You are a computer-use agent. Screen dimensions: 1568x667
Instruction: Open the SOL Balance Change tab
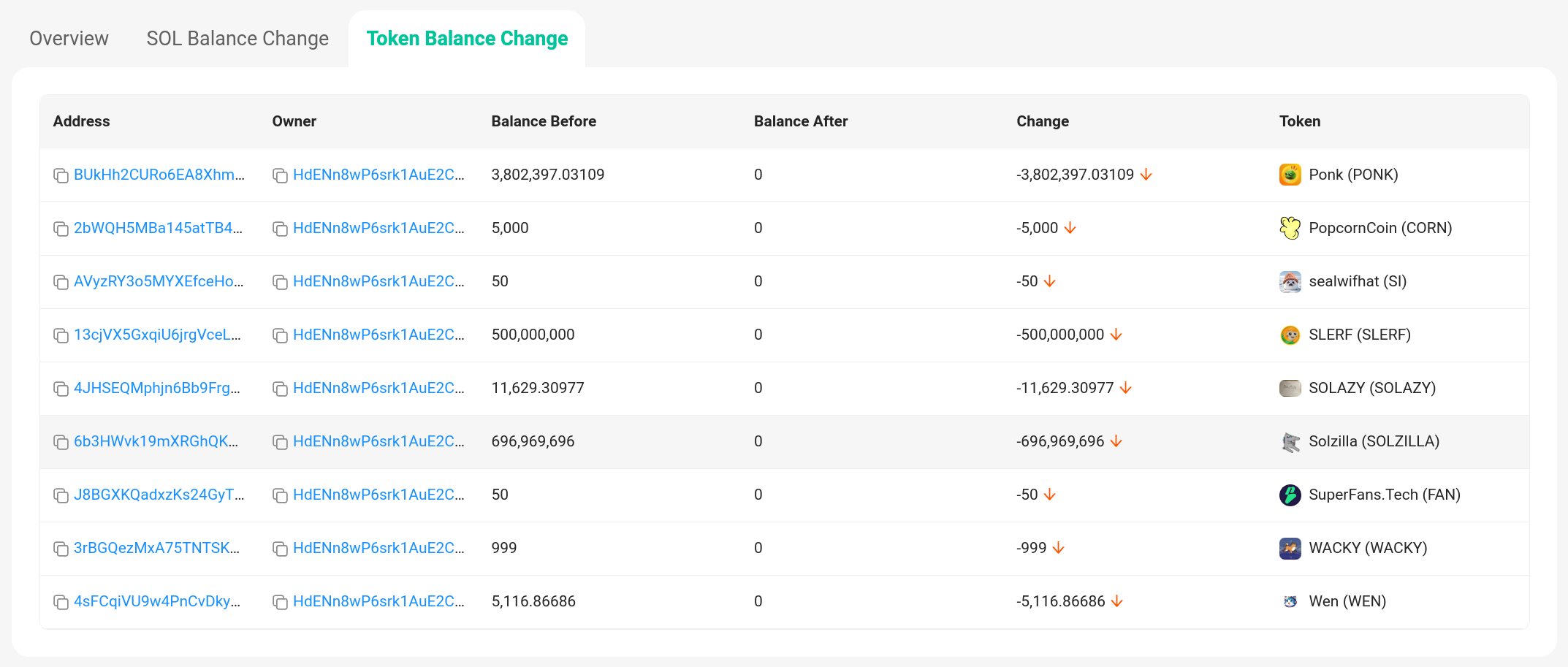coord(237,38)
